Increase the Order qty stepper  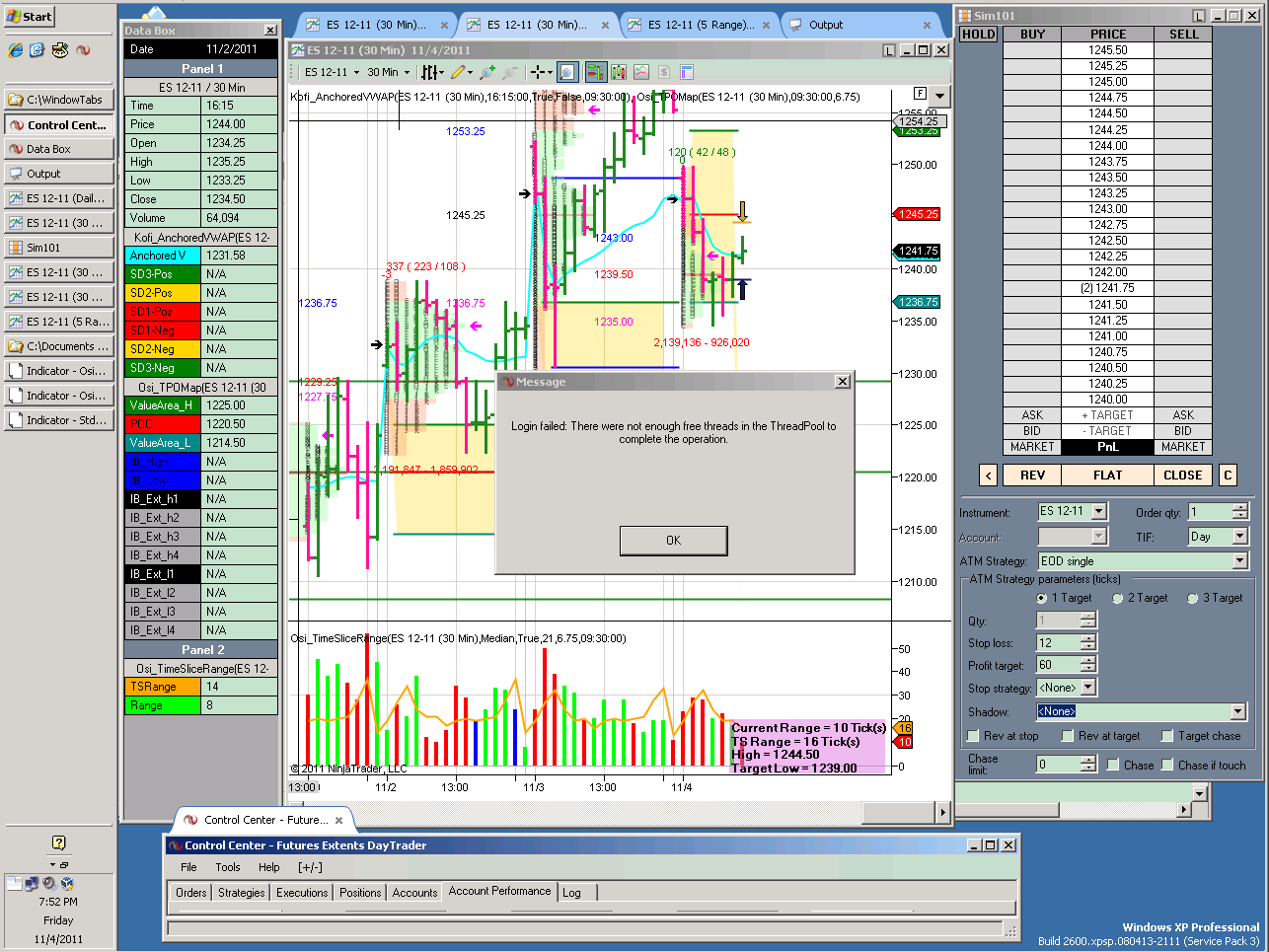(x=1240, y=507)
